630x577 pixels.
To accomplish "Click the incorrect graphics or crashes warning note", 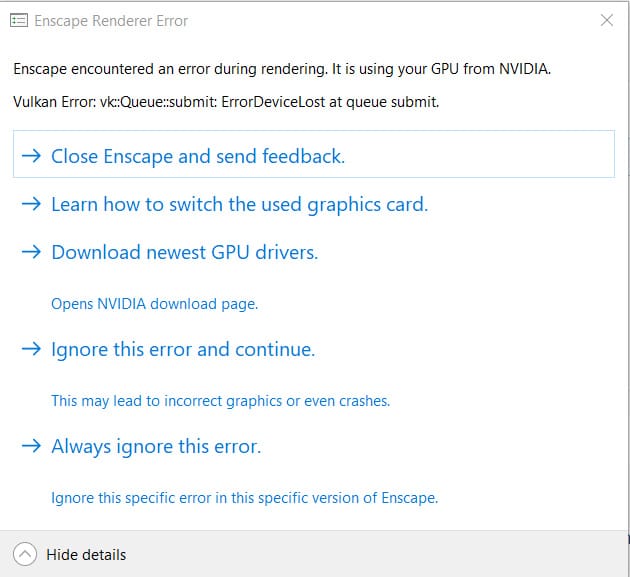I will click(220, 400).
